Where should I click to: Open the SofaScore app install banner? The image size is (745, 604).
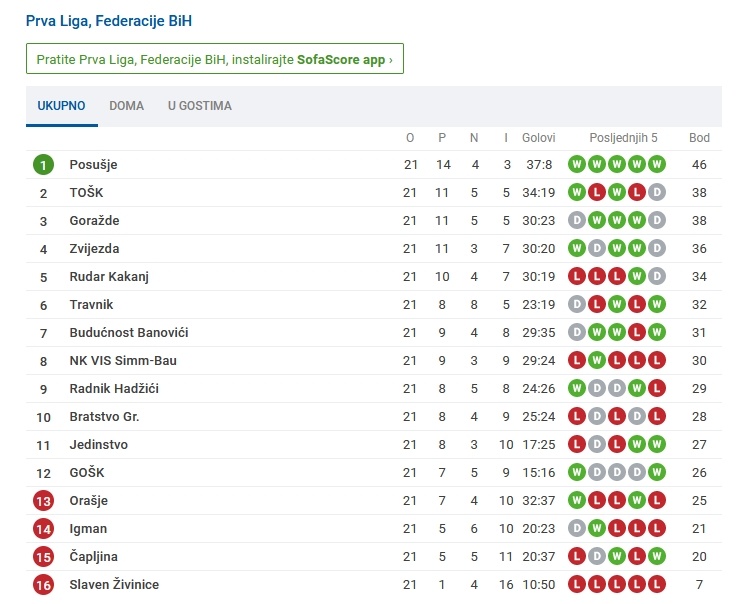click(215, 59)
